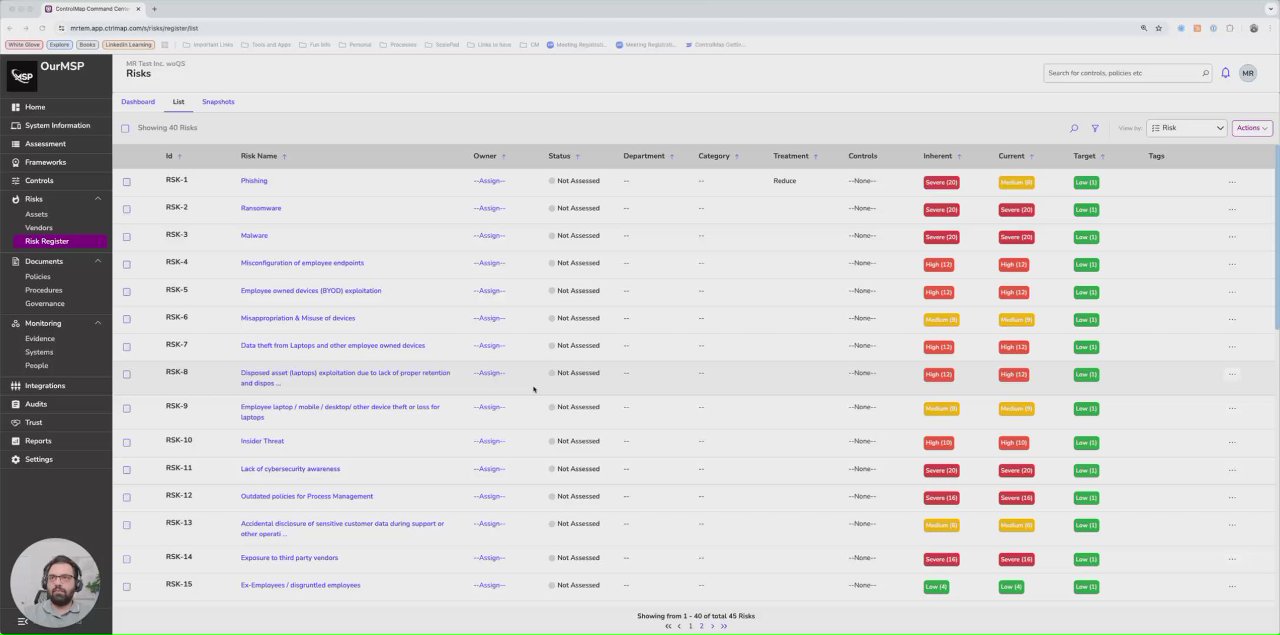
Task: Open row menu for Insider Threat
Action: tap(1232, 442)
